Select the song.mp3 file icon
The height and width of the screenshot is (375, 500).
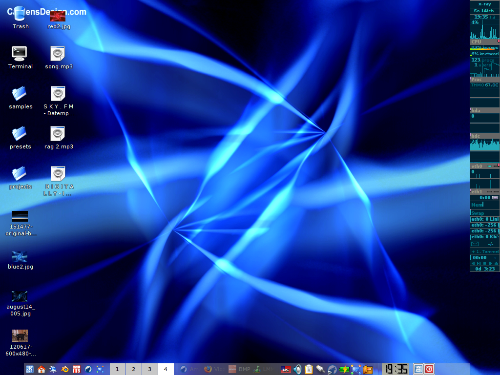tap(58, 53)
